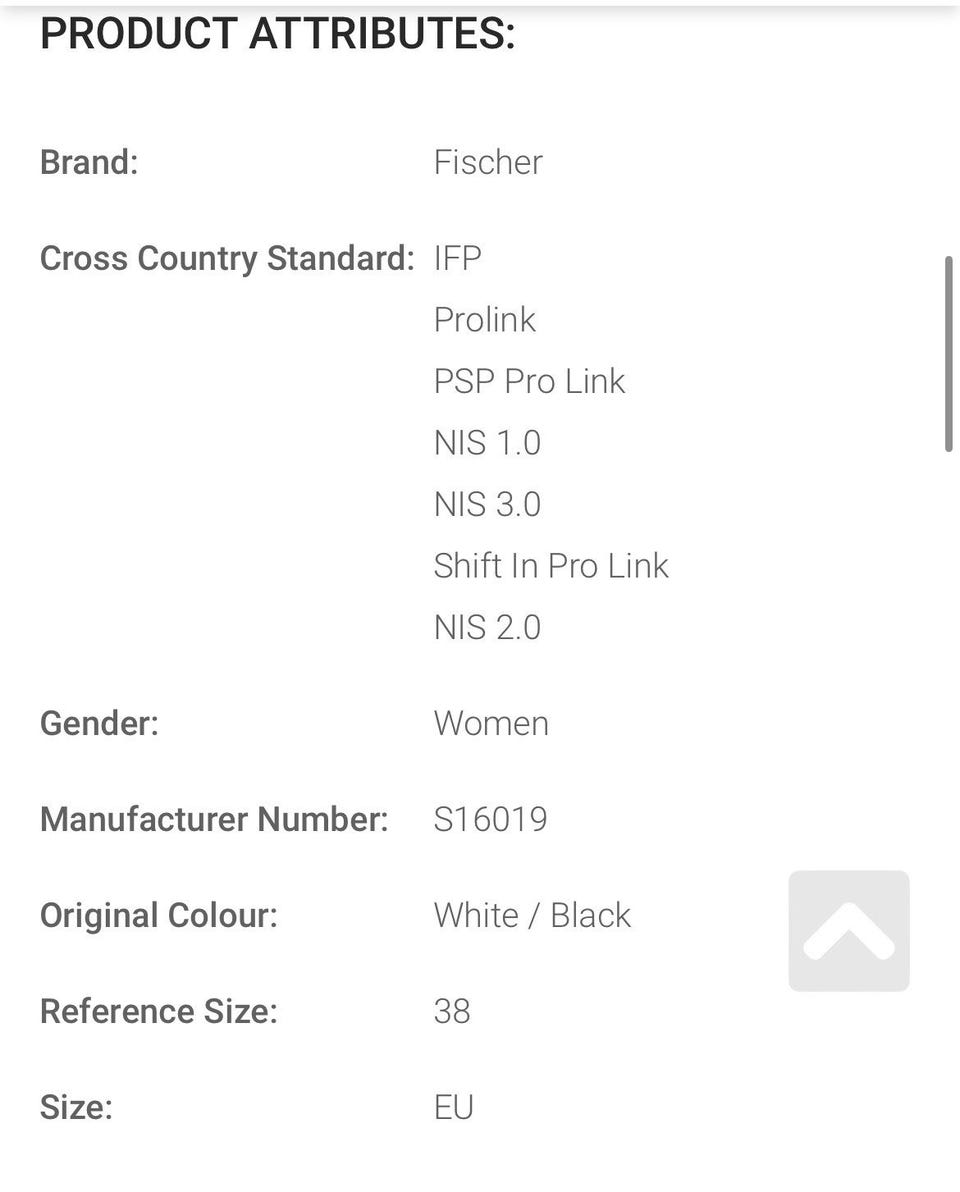The image size is (960, 1192).
Task: Select the PSP Pro Link entry
Action: [x=529, y=381]
